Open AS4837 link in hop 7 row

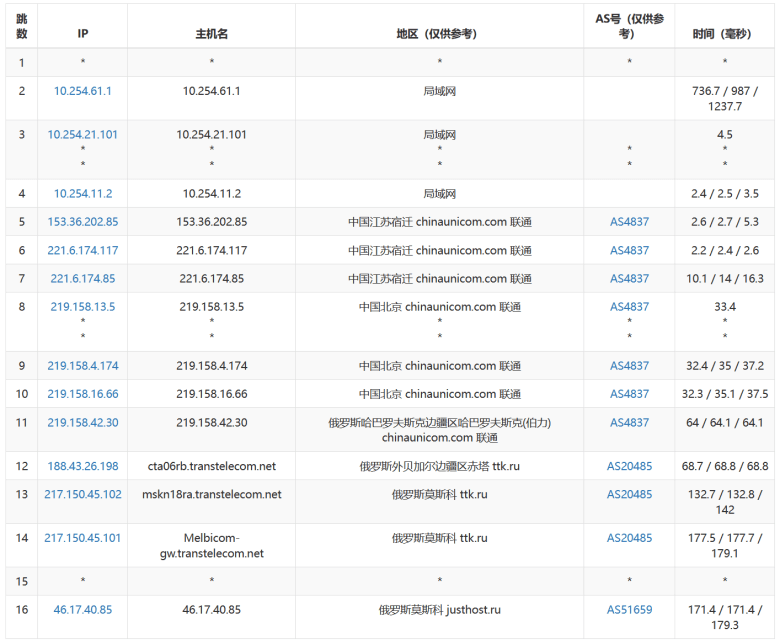(629, 279)
